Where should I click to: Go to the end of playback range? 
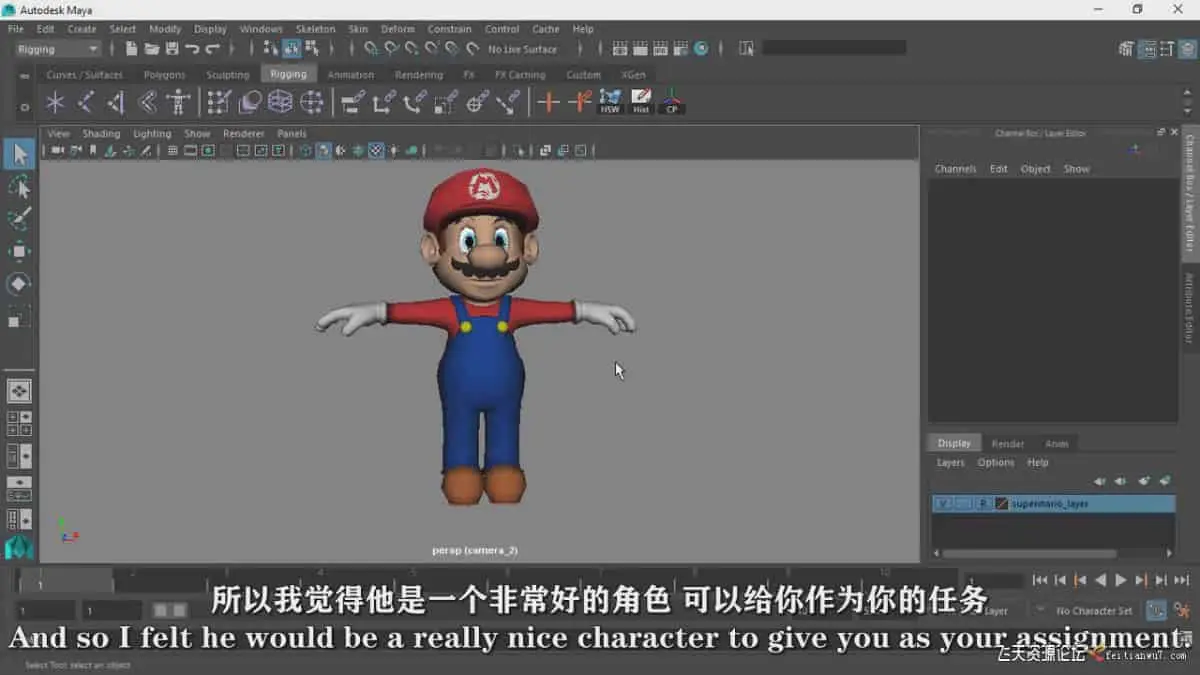coord(1181,580)
